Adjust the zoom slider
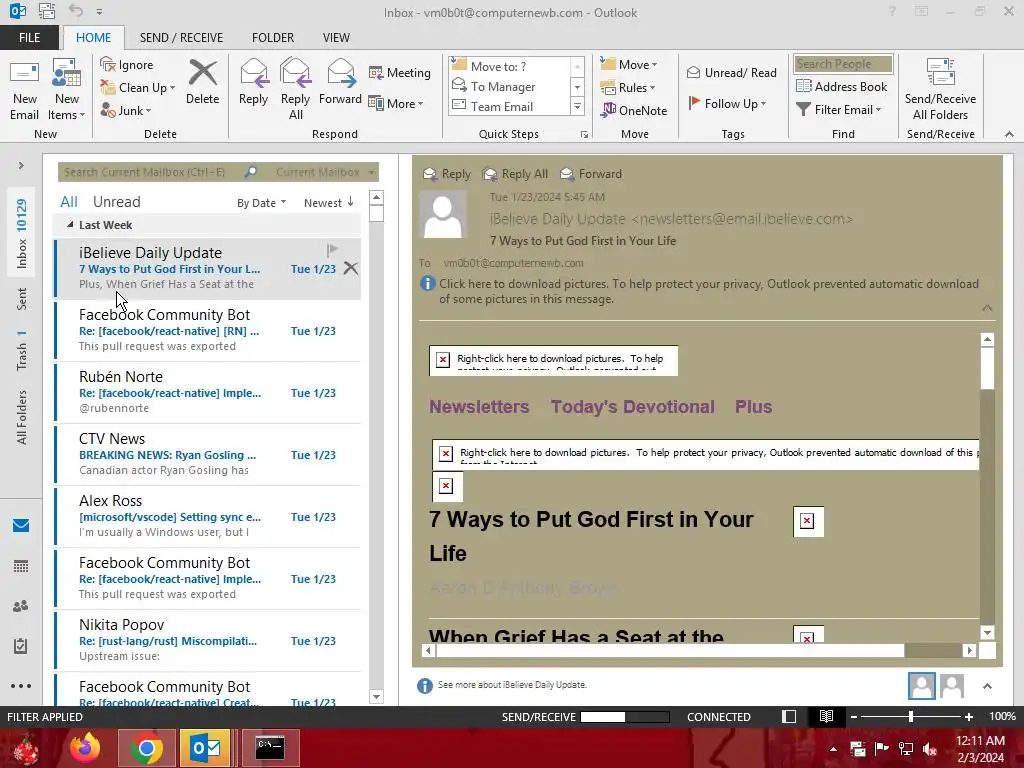The height and width of the screenshot is (768, 1024). tap(911, 717)
